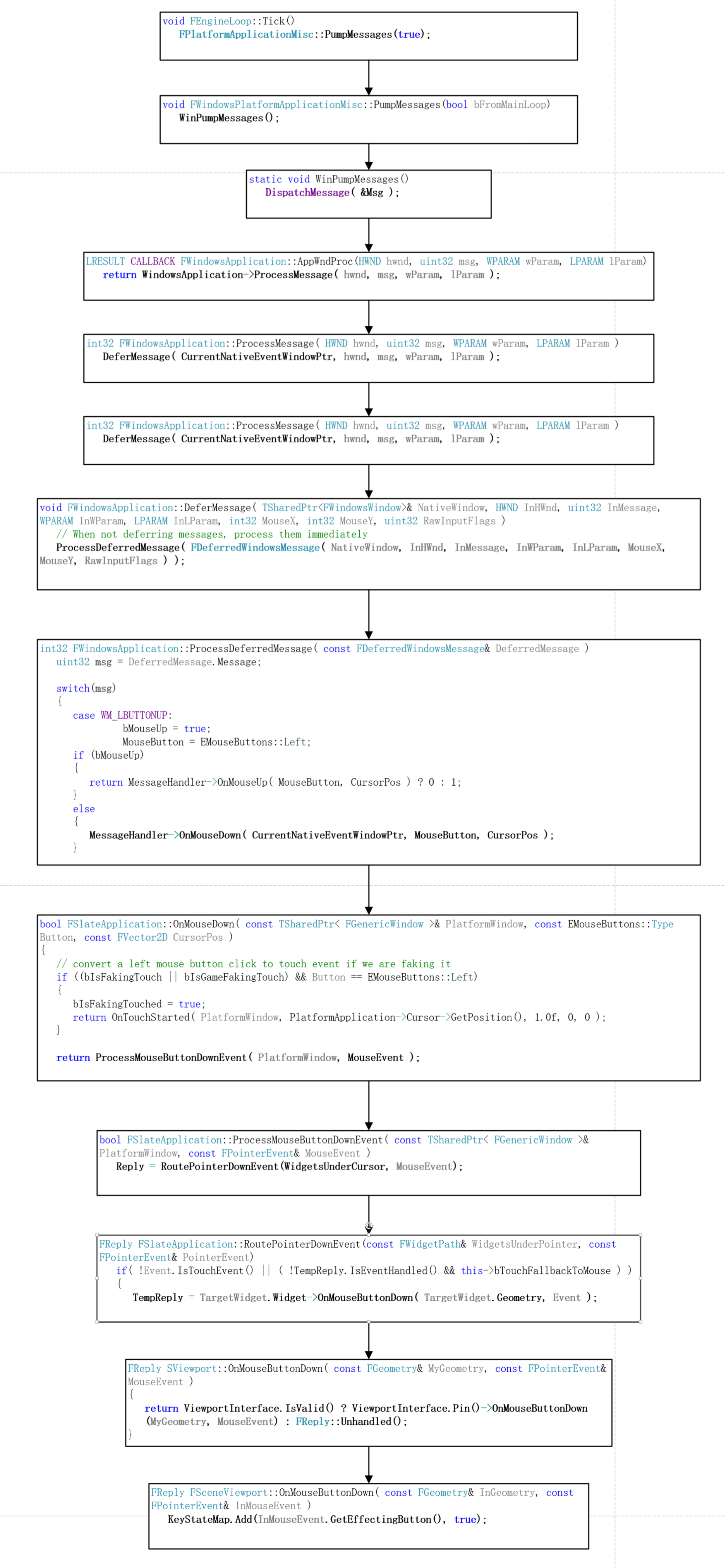726x1568 pixels.
Task: Click left-middle resize handle of RoutePointerDownEvent box
Action: tap(98, 1278)
